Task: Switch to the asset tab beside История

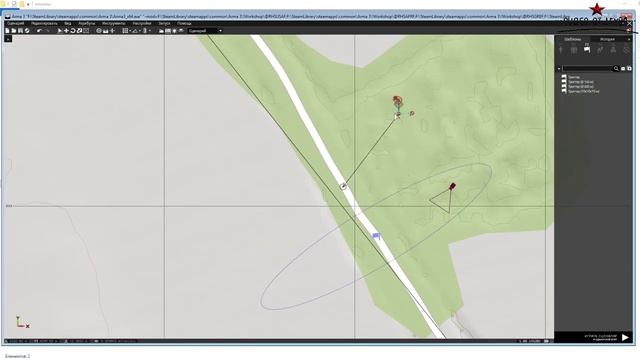Action: click(x=573, y=39)
